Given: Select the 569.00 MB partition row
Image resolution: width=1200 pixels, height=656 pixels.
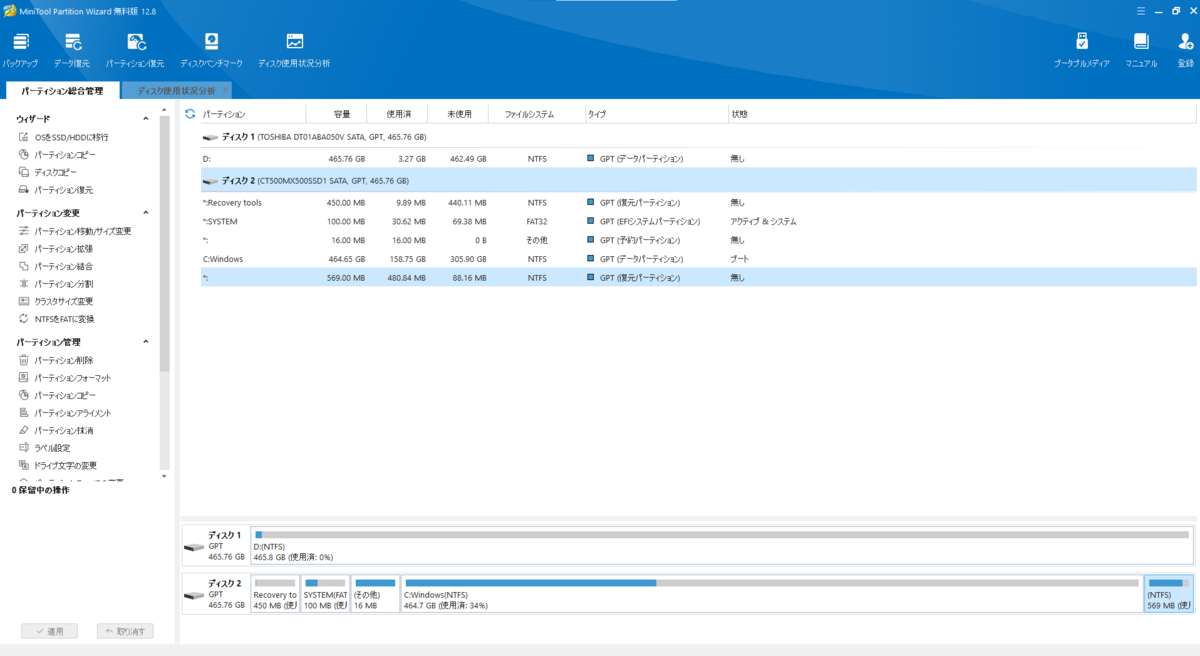Looking at the screenshot, I should [698, 278].
